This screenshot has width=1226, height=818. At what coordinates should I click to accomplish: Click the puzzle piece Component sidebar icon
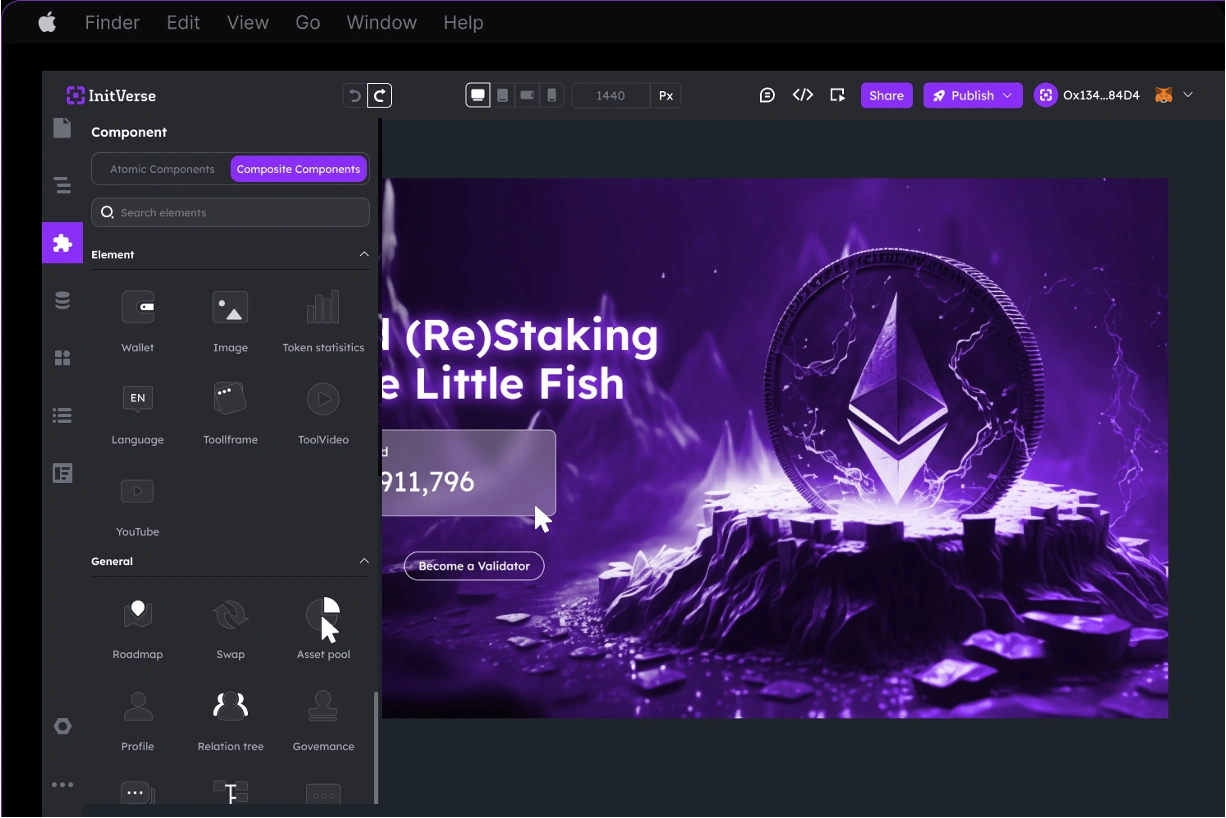(62, 243)
